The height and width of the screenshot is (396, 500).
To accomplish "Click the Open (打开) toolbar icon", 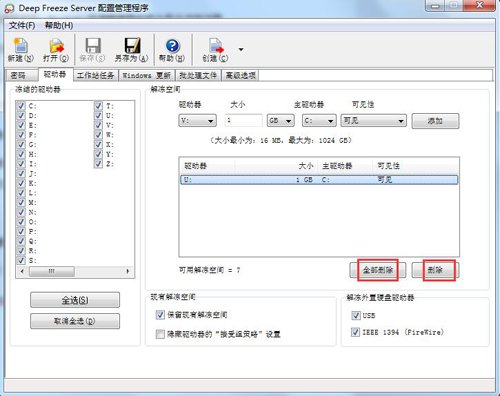I will click(56, 46).
